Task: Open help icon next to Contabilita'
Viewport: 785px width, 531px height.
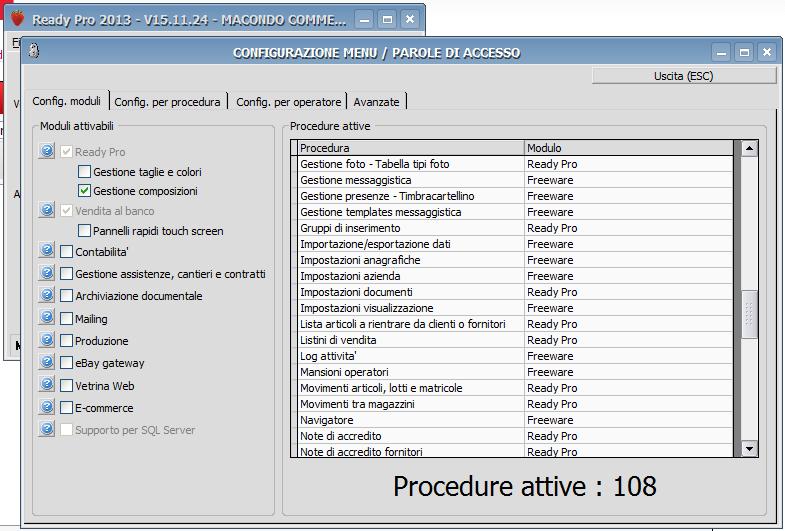Action: click(x=47, y=250)
